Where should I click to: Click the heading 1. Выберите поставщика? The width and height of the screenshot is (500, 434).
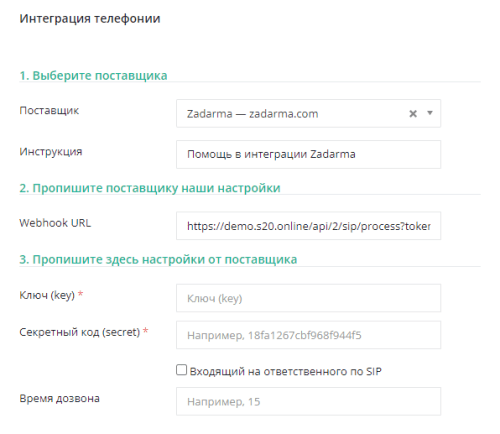click(93, 75)
